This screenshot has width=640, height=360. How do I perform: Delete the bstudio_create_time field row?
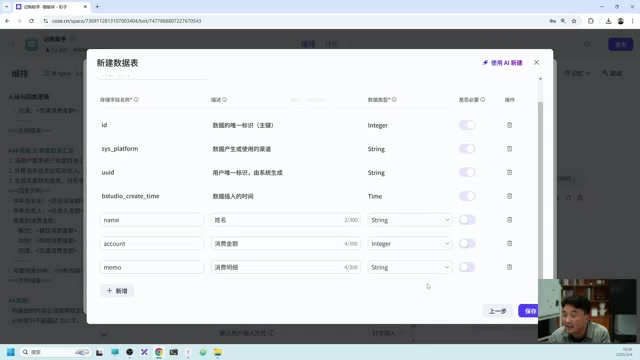(509, 196)
